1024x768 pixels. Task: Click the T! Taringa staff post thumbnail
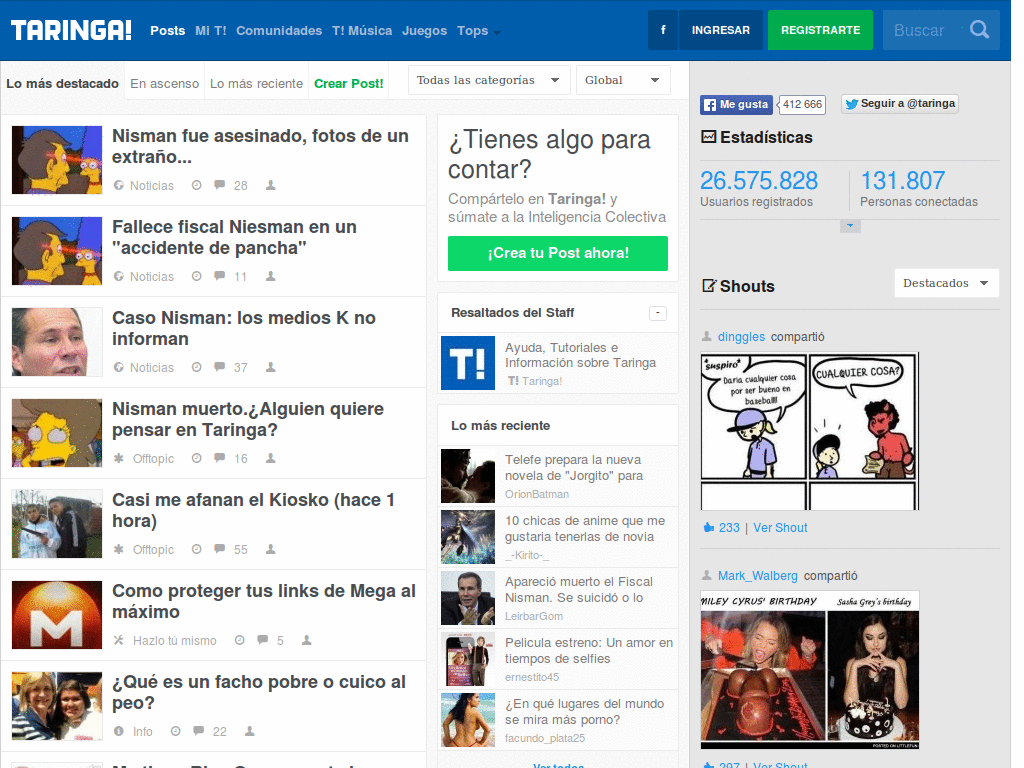coord(468,362)
